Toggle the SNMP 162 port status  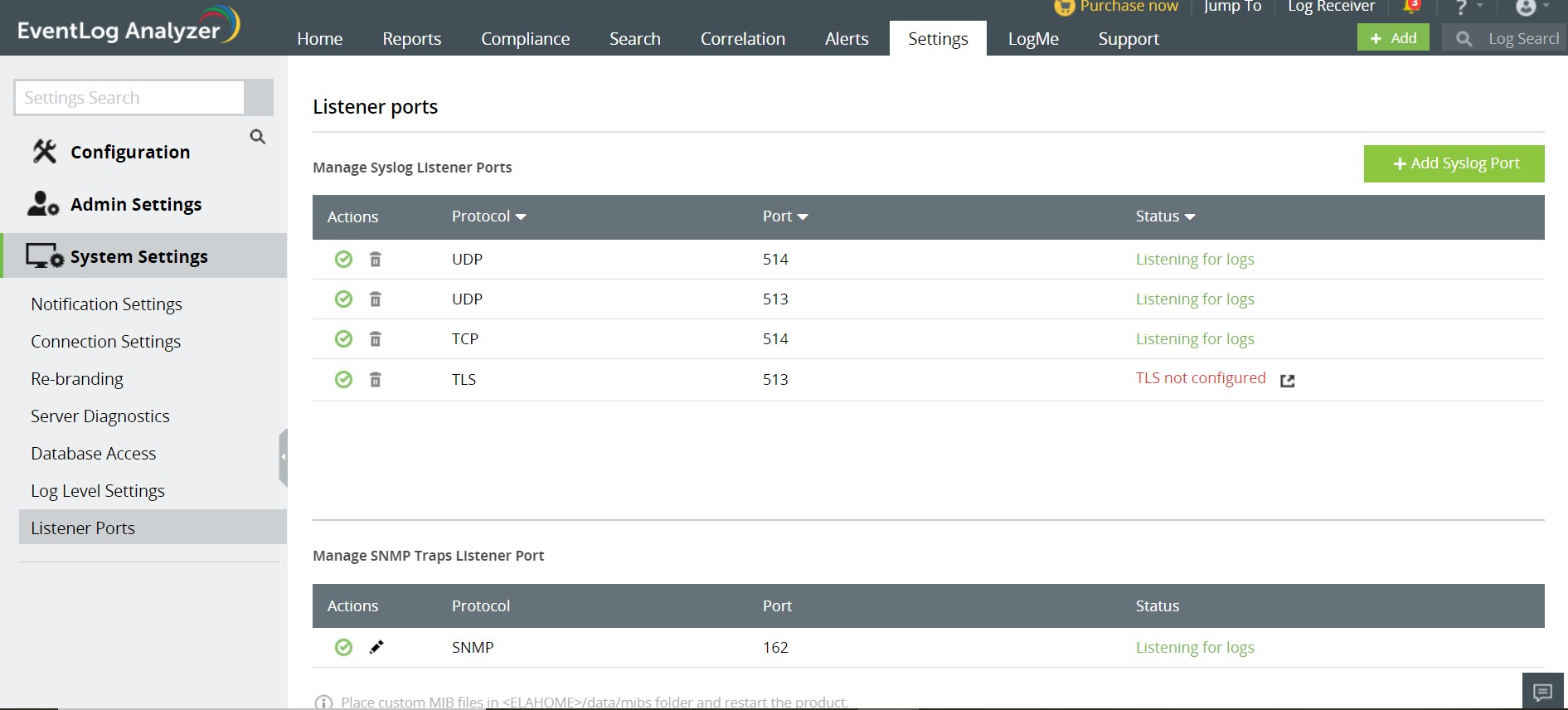tap(343, 648)
